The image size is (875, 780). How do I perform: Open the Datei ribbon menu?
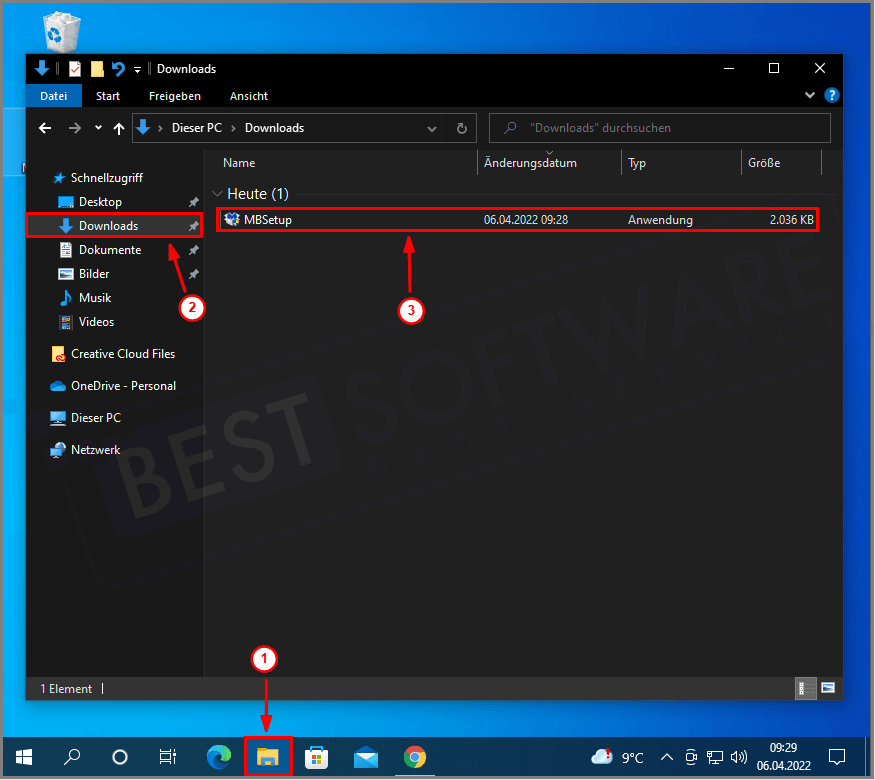(53, 95)
